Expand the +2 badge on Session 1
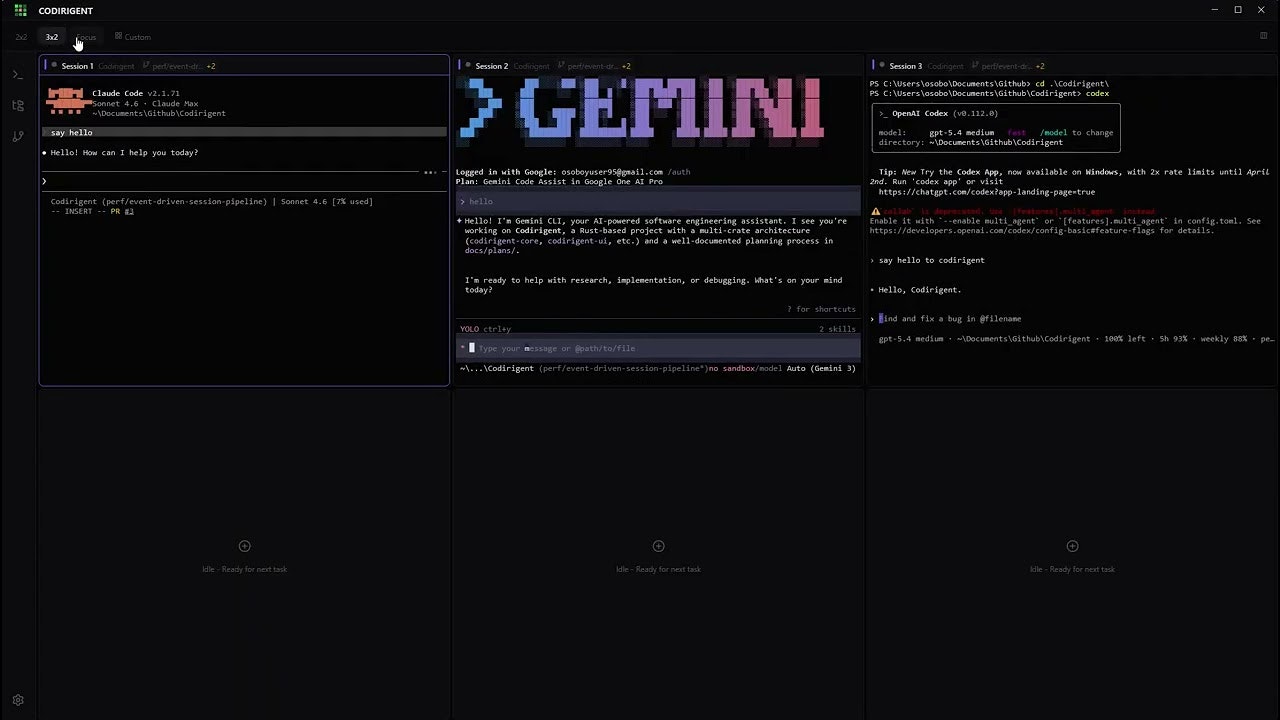Viewport: 1280px width, 720px height. (211, 66)
